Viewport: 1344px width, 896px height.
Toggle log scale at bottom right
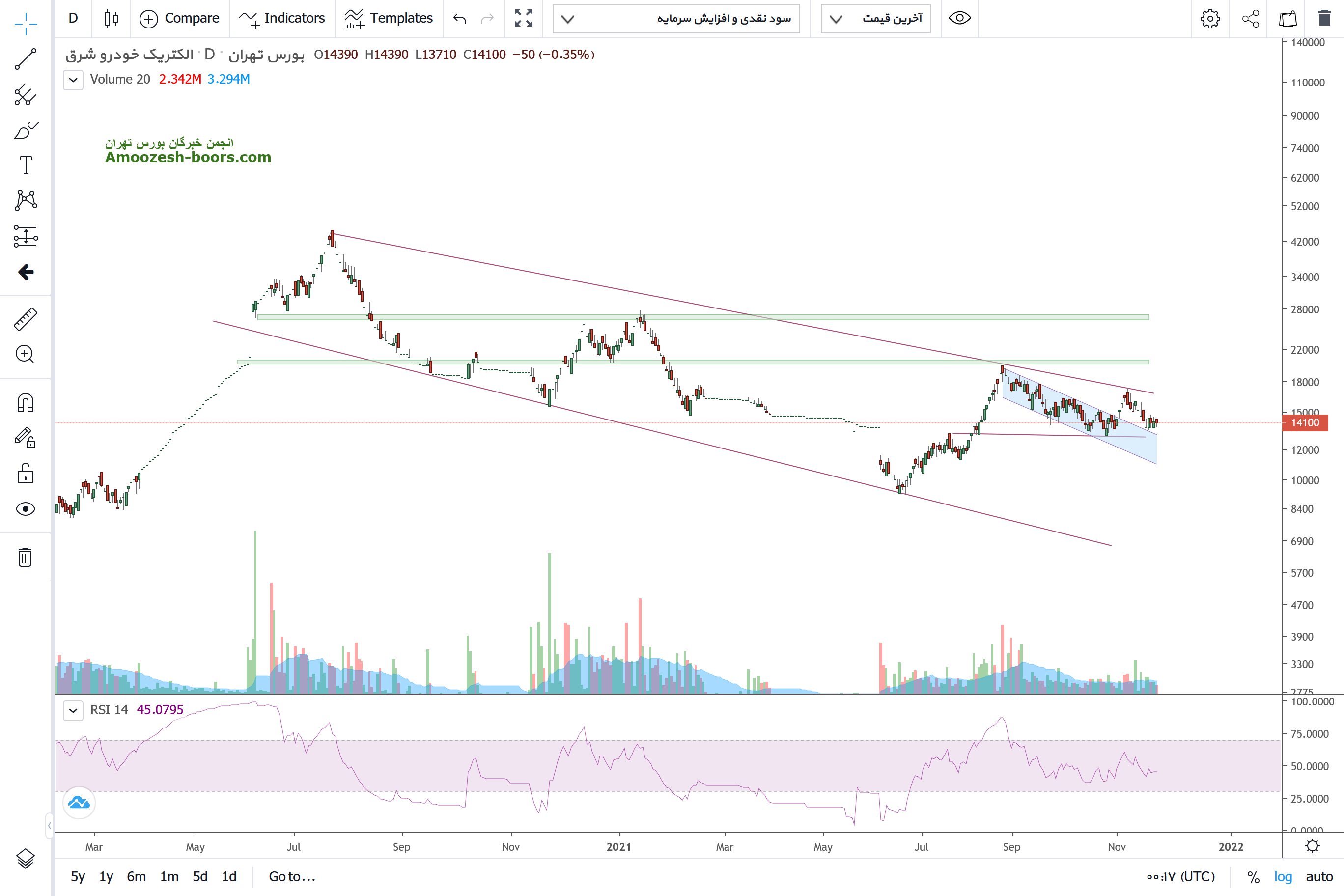click(1283, 876)
